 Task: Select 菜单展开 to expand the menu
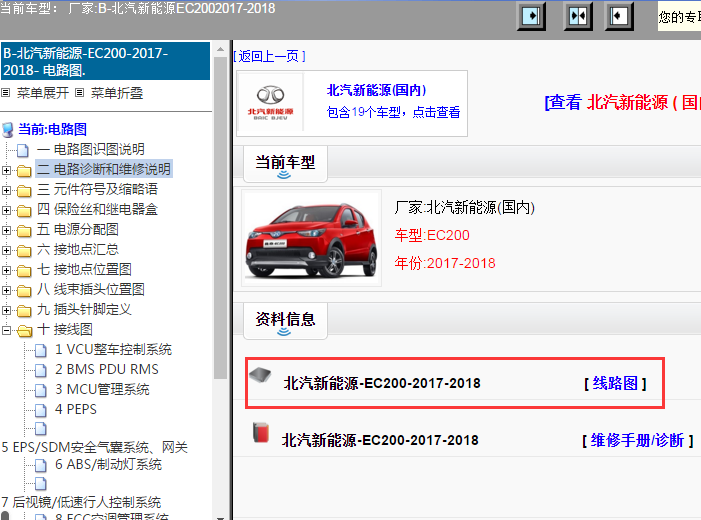pos(43,93)
